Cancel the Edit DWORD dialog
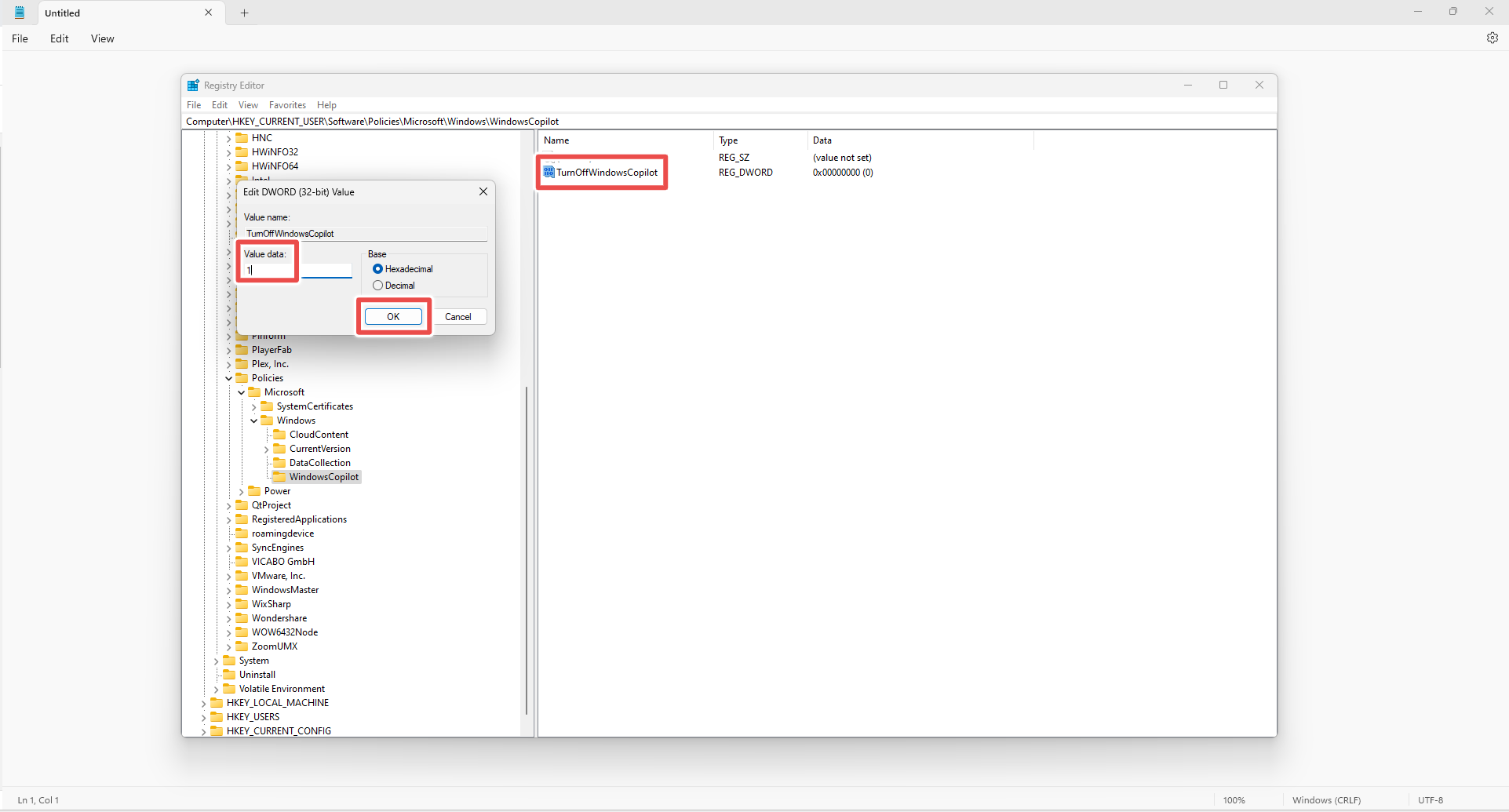Viewport: 1509px width, 812px height. pyautogui.click(x=458, y=317)
